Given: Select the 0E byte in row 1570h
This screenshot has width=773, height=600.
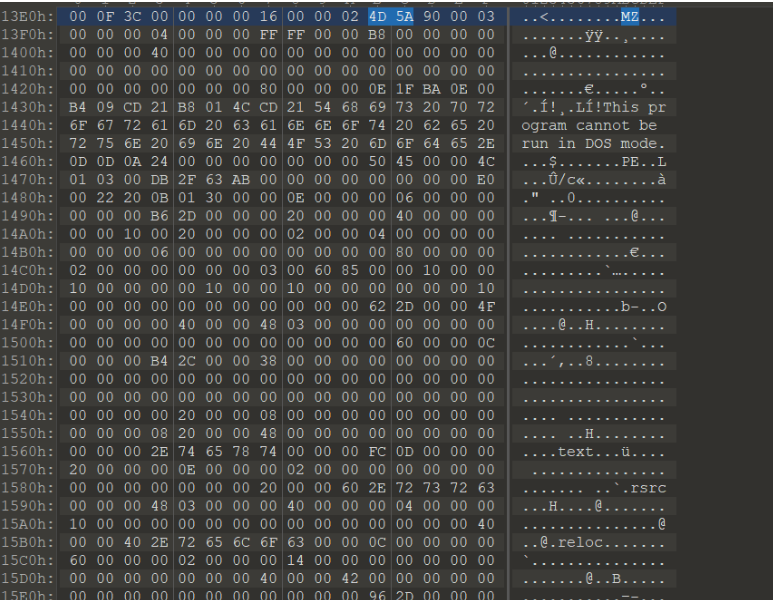Looking at the screenshot, I should pyautogui.click(x=187, y=470).
